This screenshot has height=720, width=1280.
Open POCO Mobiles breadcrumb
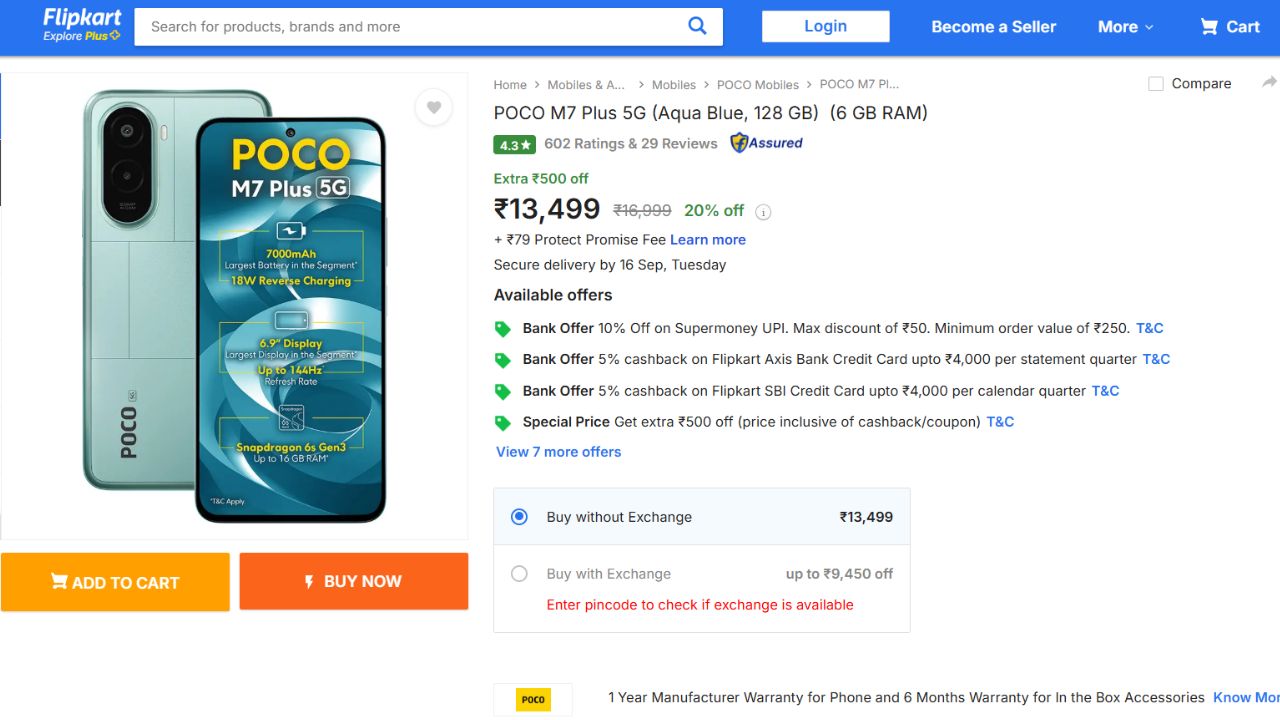758,85
